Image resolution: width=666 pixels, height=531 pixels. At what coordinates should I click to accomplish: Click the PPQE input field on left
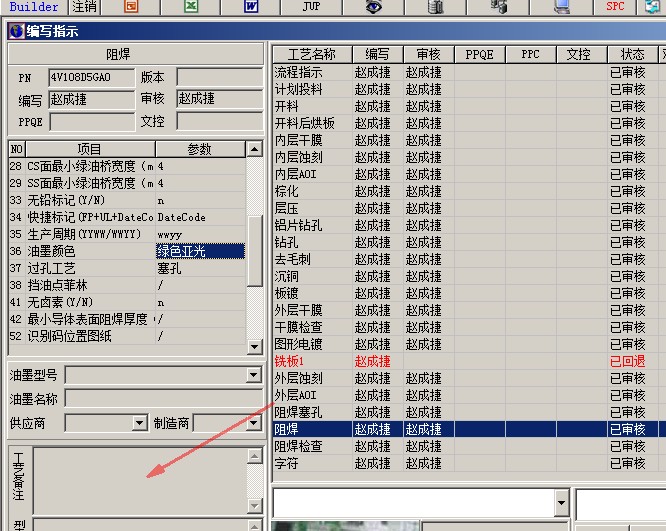click(91, 122)
